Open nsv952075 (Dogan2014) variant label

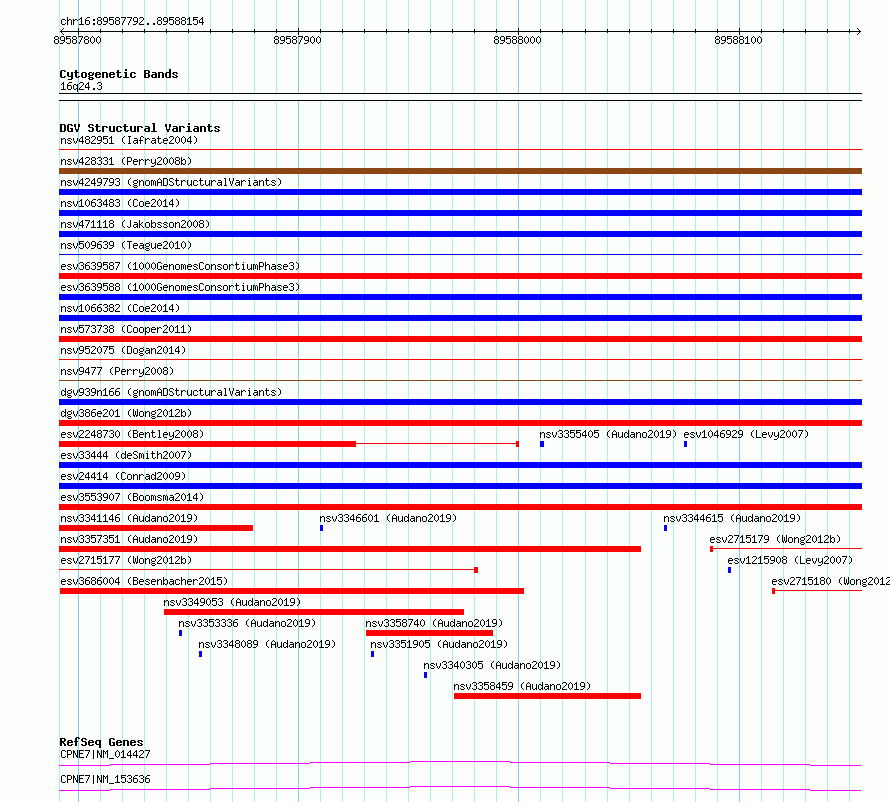pos(123,350)
